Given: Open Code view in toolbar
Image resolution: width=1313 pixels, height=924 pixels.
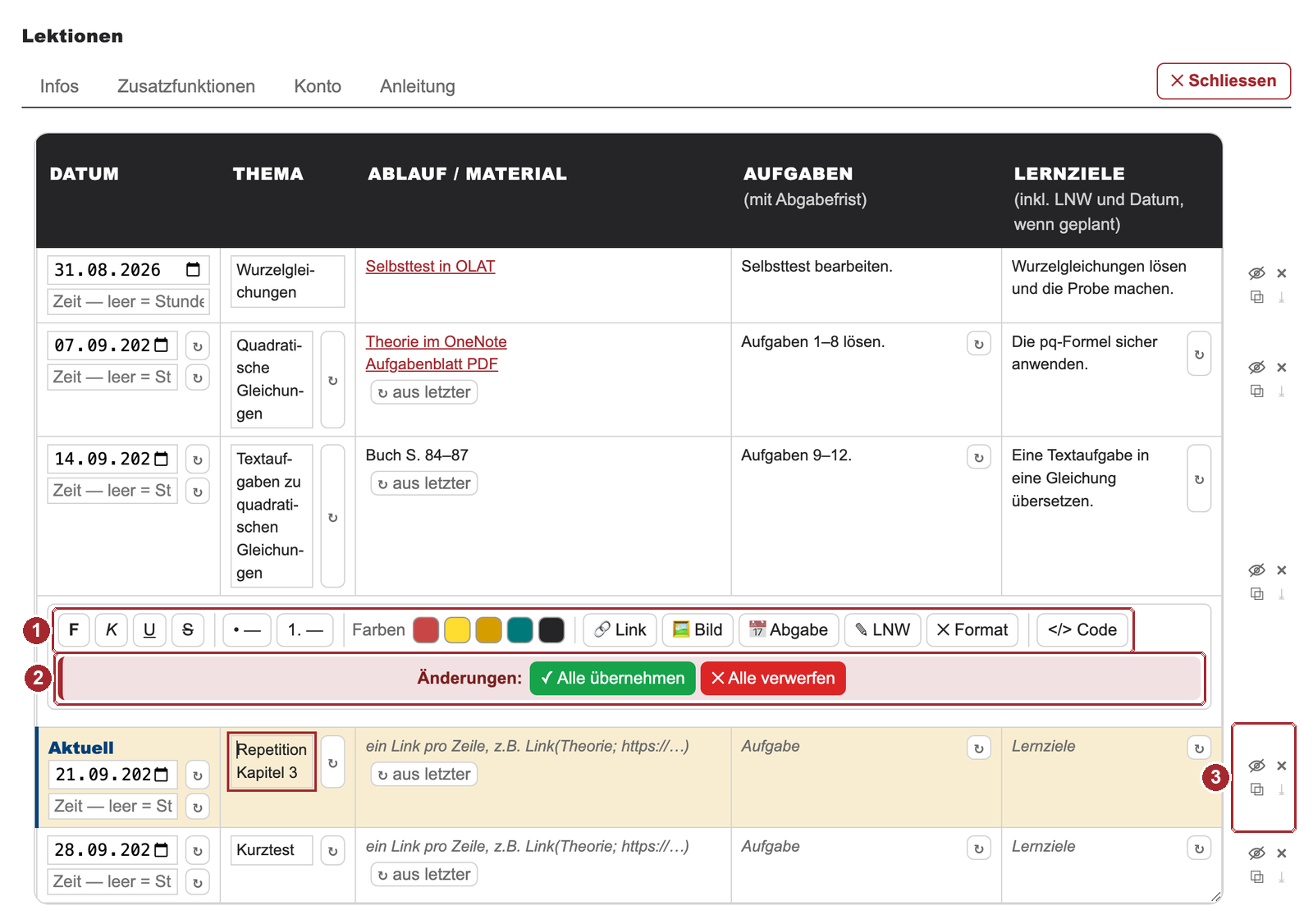Looking at the screenshot, I should pos(1082,630).
